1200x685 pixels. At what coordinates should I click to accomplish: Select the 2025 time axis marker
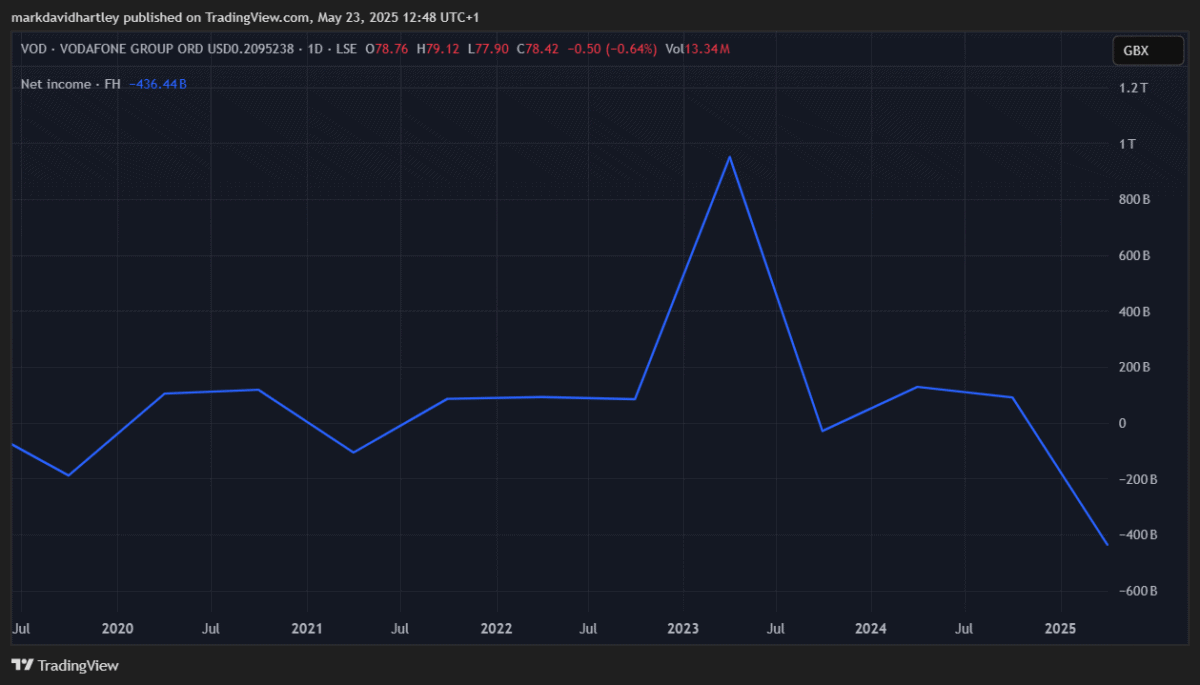point(1059,628)
